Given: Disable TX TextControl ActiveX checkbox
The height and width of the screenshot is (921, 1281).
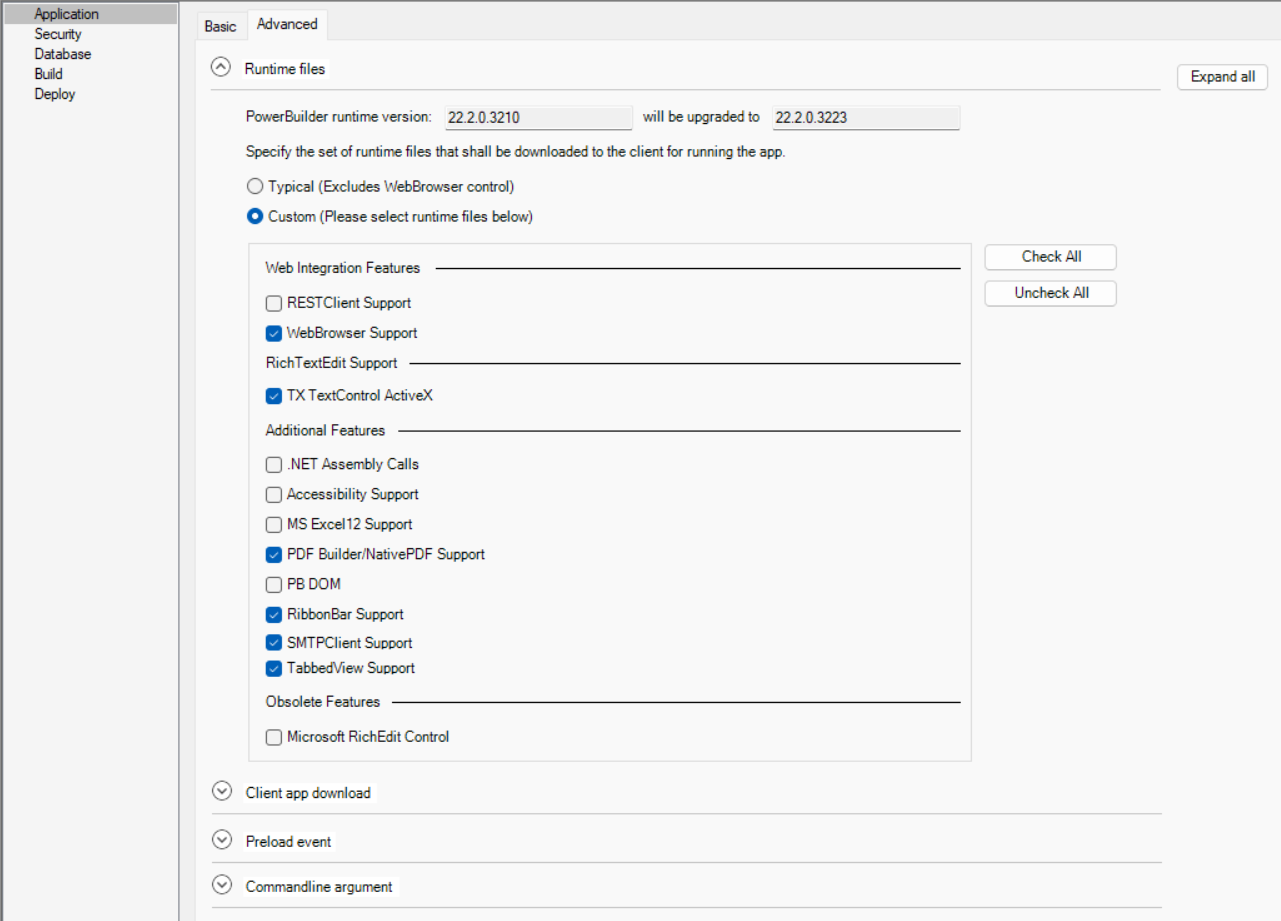Looking at the screenshot, I should (x=274, y=396).
